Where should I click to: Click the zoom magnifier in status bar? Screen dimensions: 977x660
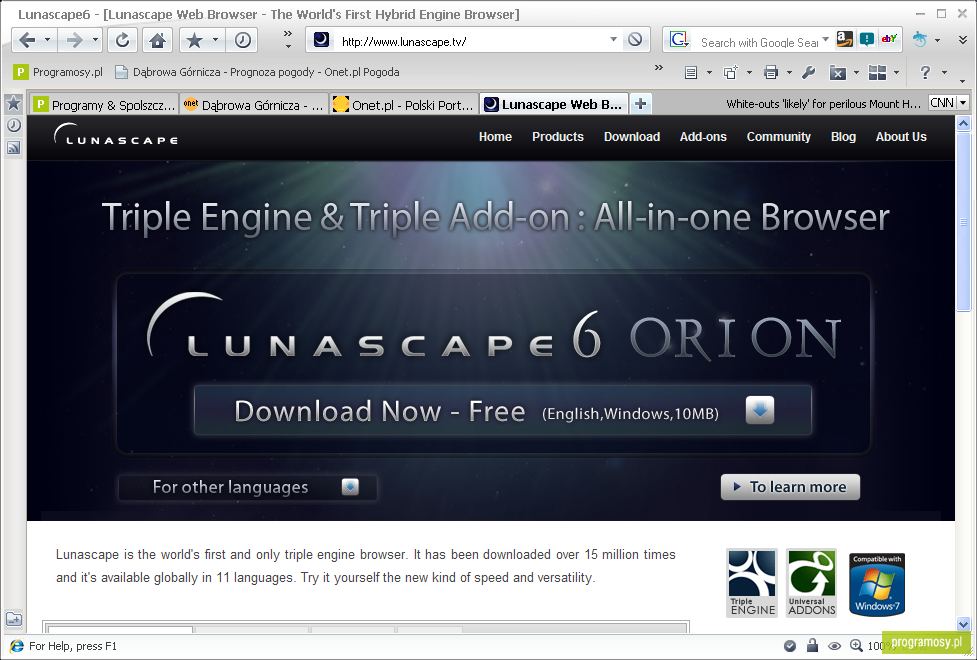pyautogui.click(x=857, y=646)
